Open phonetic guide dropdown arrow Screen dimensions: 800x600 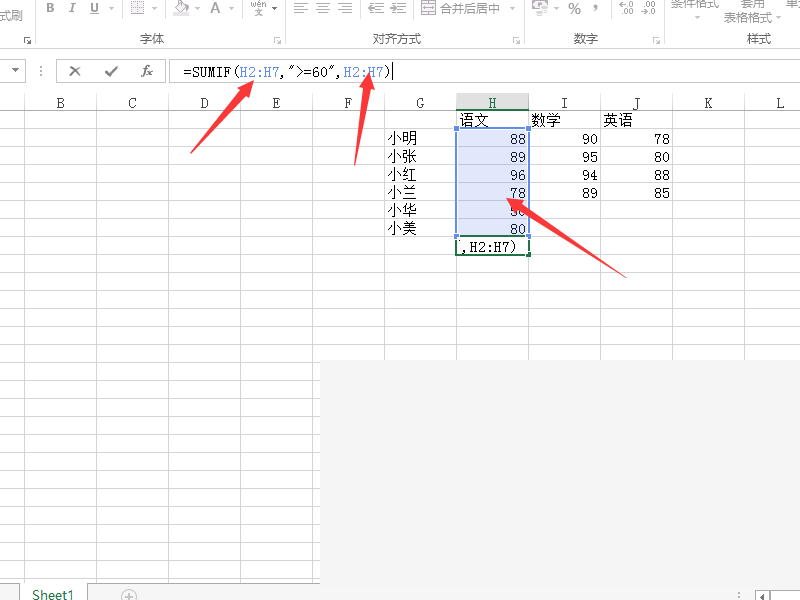[x=274, y=9]
